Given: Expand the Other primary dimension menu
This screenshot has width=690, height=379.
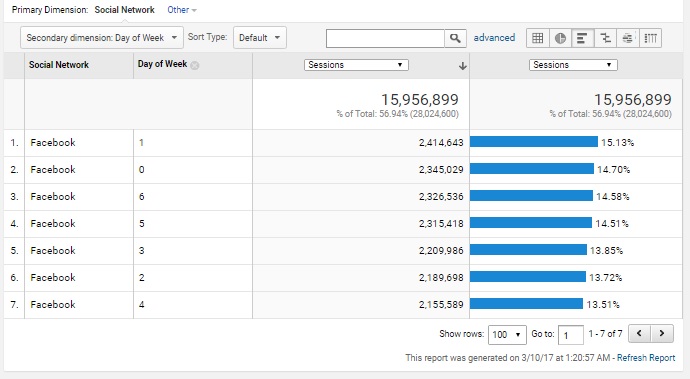Looking at the screenshot, I should pos(182,10).
